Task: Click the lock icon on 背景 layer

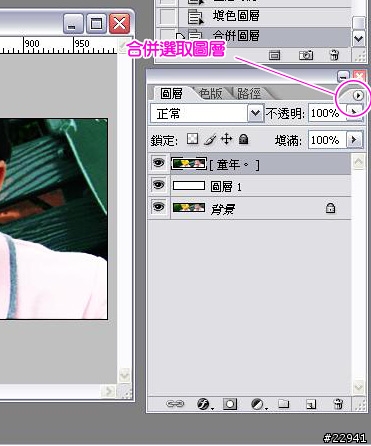Action: (x=330, y=208)
